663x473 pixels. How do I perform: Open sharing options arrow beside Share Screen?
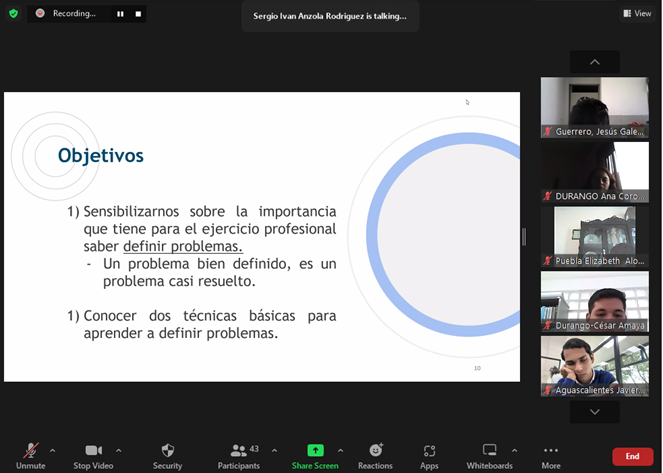coord(340,451)
